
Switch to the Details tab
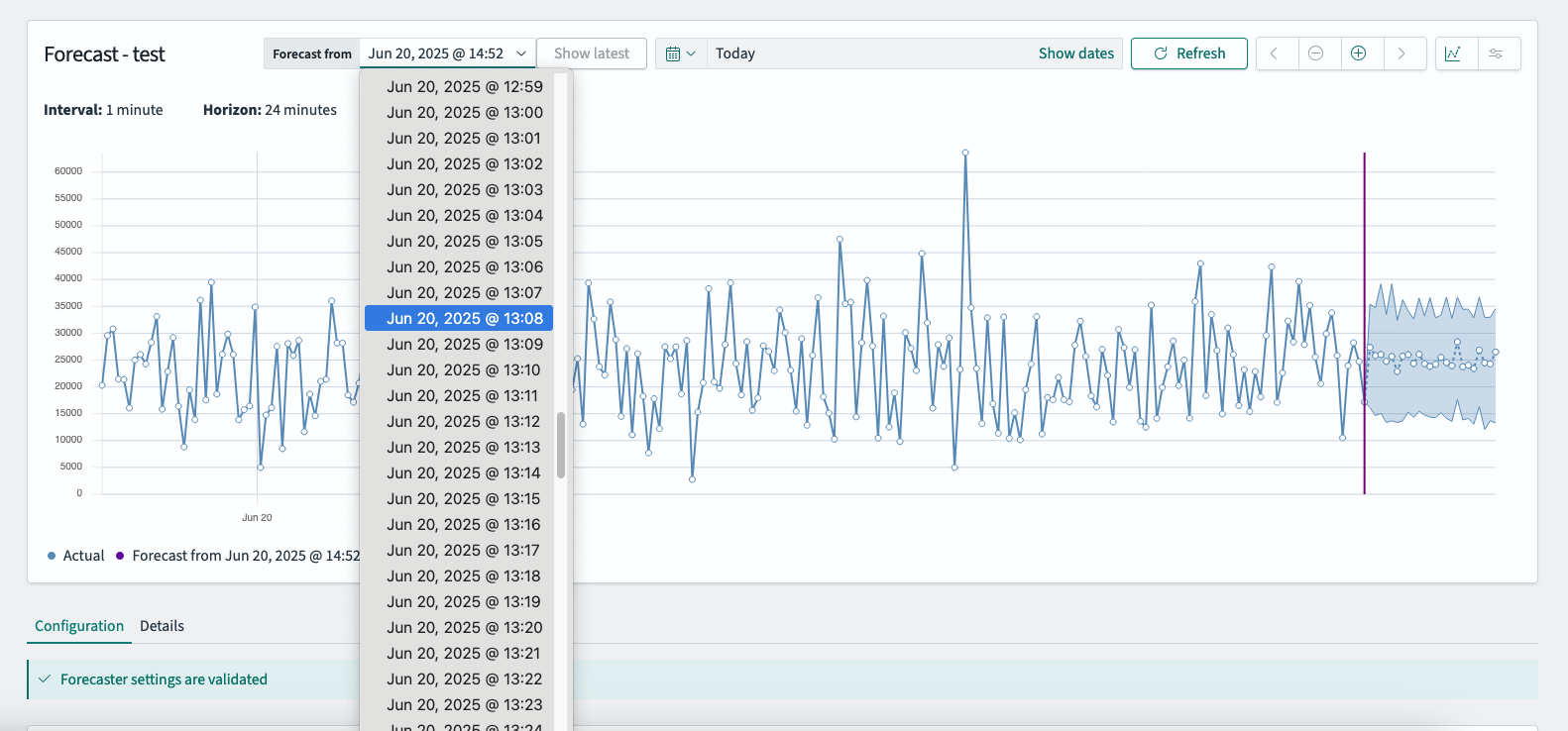[x=162, y=626]
